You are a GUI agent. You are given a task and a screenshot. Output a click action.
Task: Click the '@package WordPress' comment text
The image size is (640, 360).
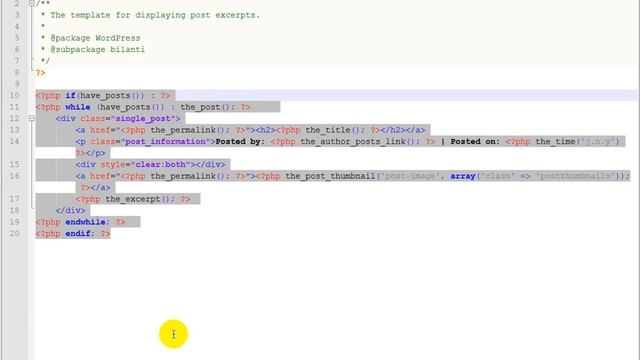click(95, 38)
